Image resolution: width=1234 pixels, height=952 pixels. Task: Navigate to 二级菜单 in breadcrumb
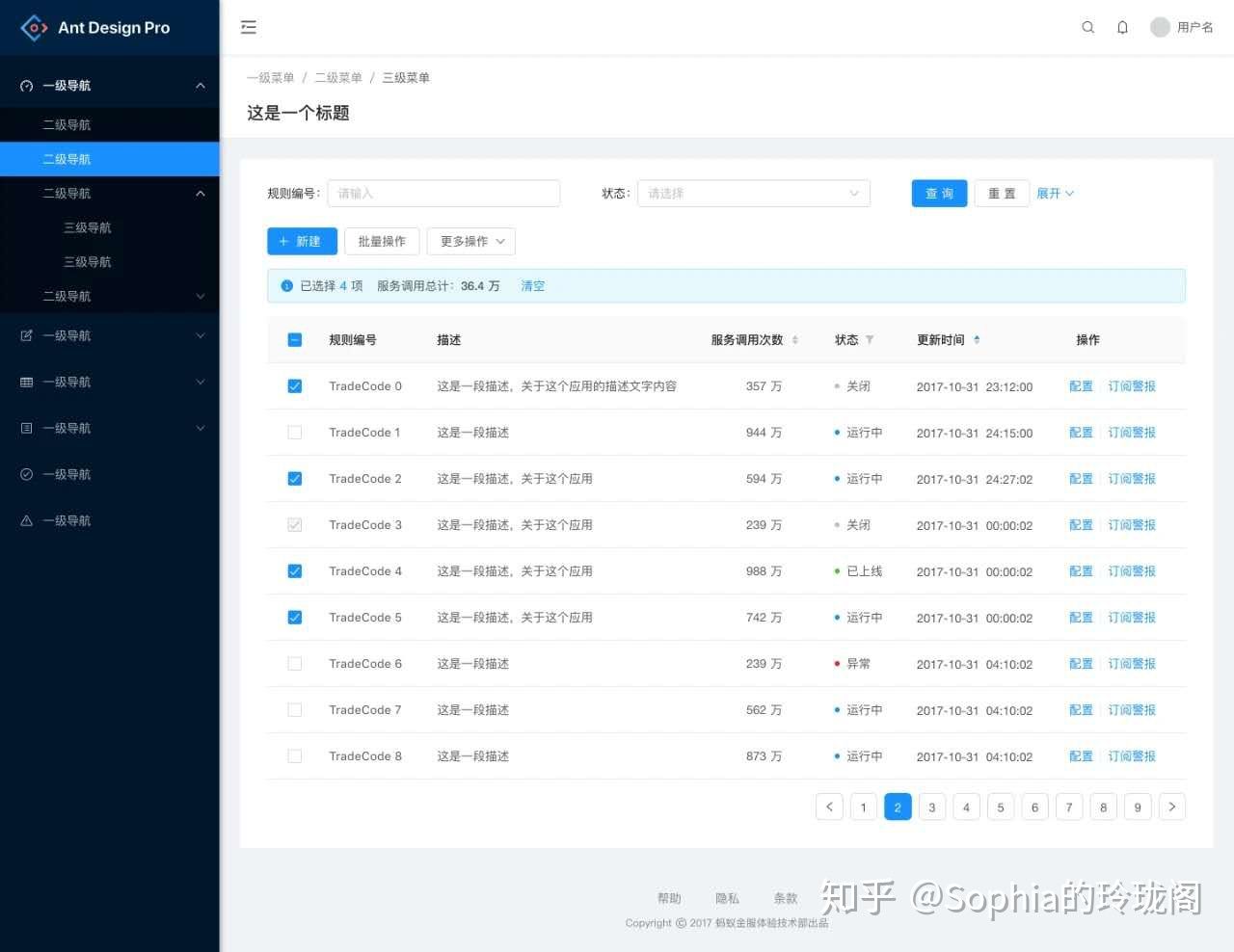(338, 77)
